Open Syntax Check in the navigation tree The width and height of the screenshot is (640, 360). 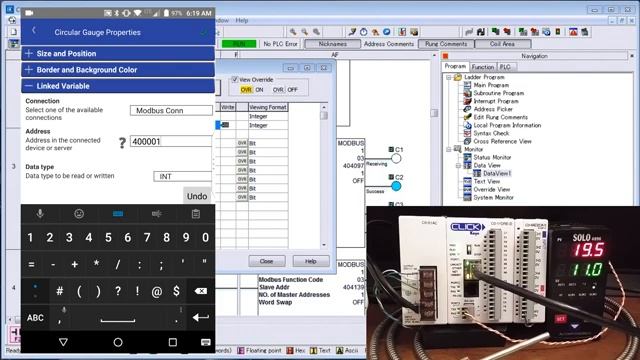coord(491,133)
